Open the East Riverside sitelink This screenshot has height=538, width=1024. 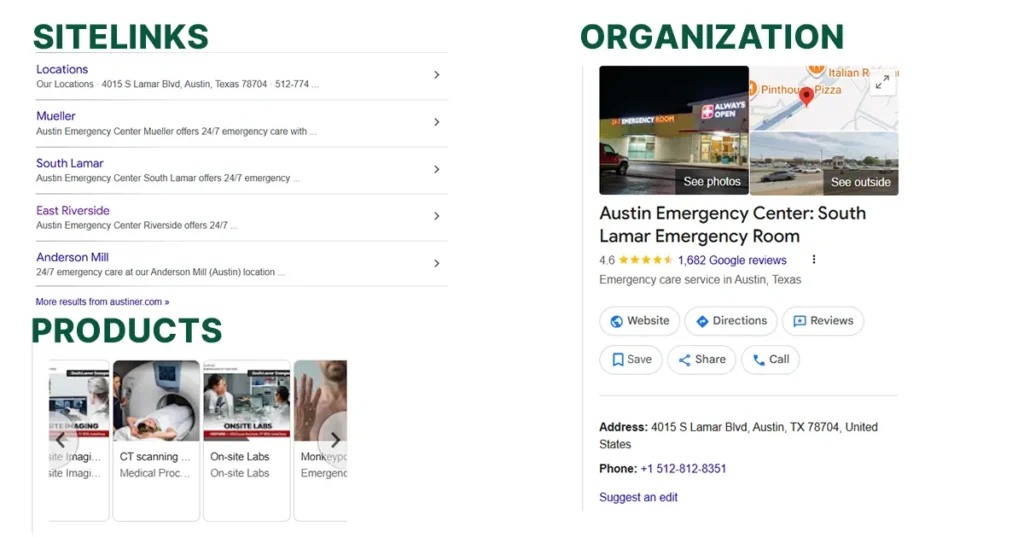pyautogui.click(x=72, y=210)
